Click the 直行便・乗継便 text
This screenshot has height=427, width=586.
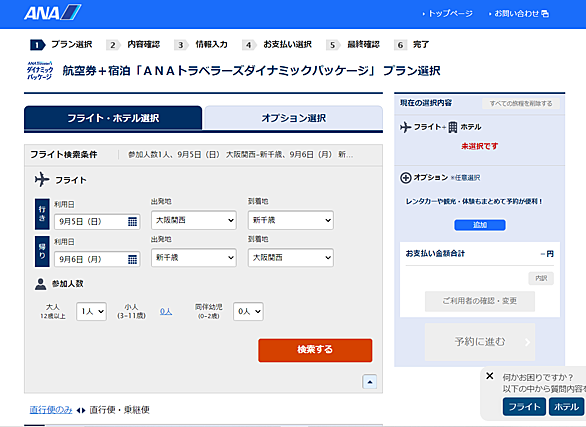pos(120,410)
